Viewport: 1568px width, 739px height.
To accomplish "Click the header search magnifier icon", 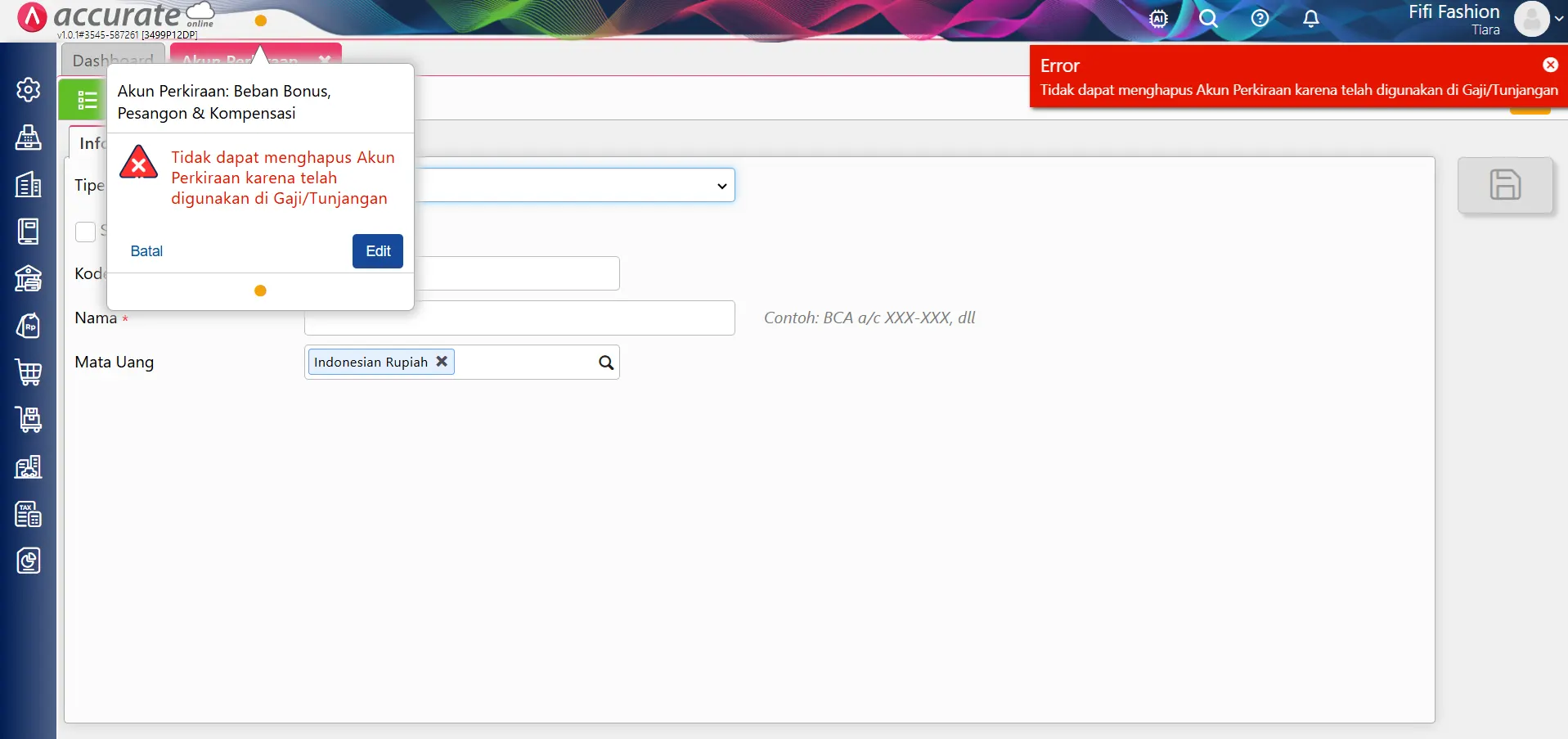I will click(x=1208, y=19).
